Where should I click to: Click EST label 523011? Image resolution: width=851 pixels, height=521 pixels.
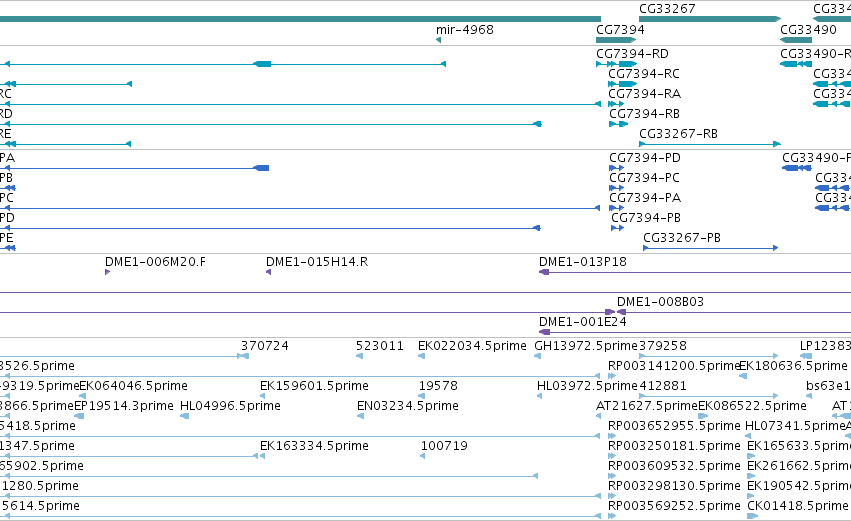click(379, 346)
